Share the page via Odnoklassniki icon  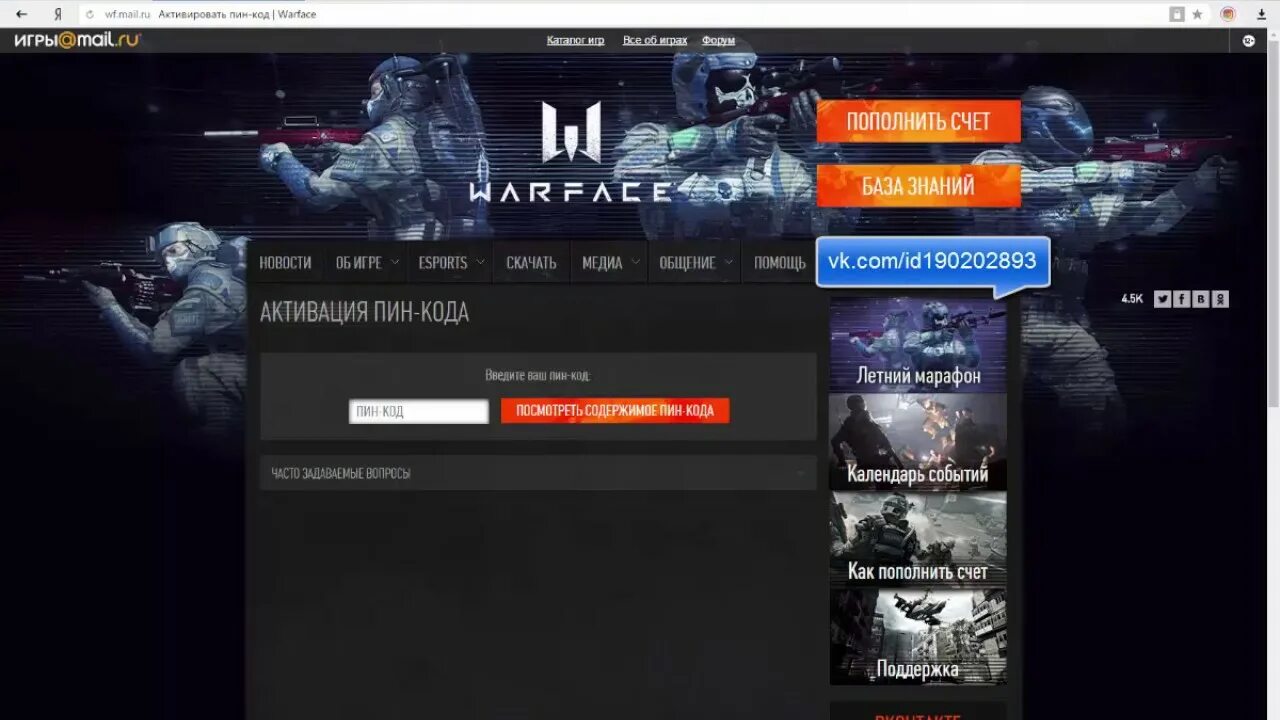(1220, 298)
